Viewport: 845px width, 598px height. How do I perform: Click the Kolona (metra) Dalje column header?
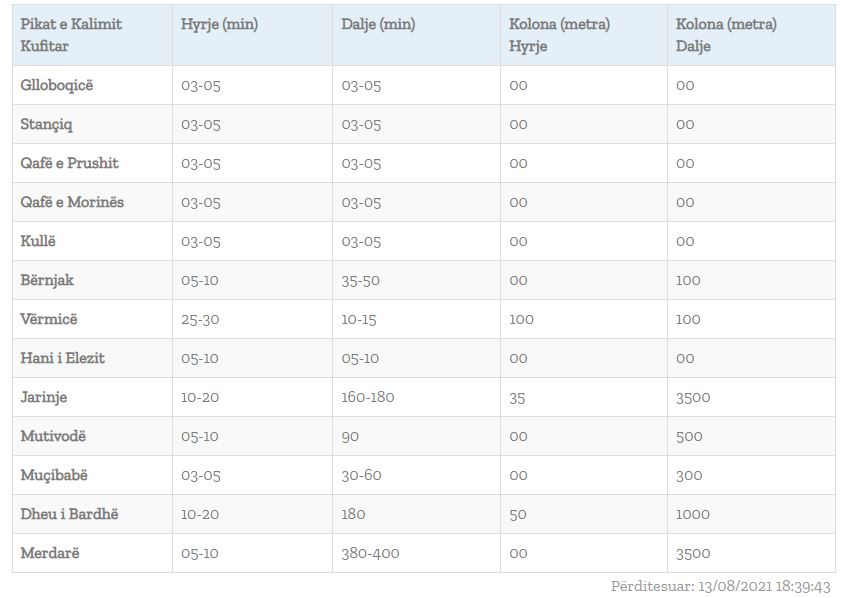click(x=726, y=35)
